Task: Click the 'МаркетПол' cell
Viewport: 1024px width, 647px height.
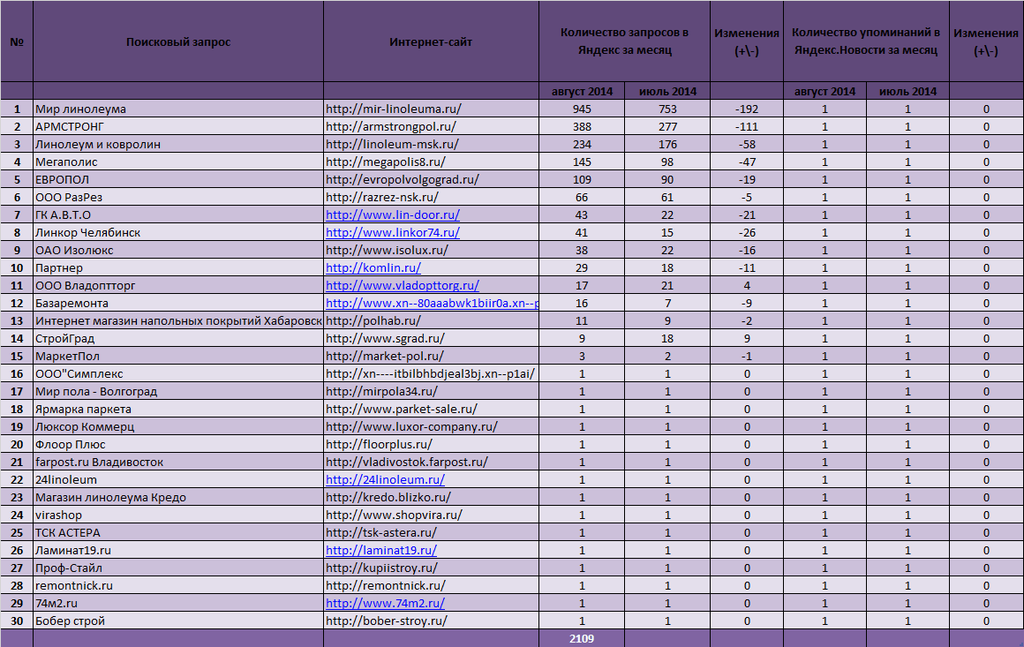Action: pos(178,356)
